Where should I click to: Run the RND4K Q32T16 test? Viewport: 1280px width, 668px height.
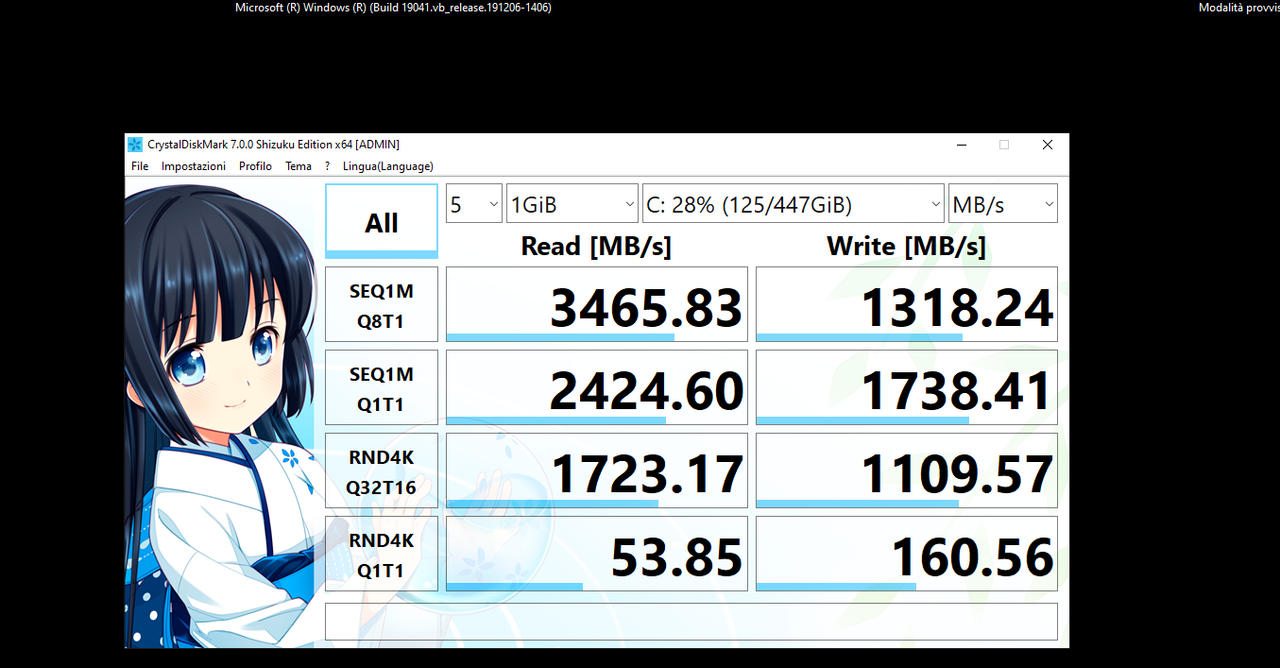point(382,470)
